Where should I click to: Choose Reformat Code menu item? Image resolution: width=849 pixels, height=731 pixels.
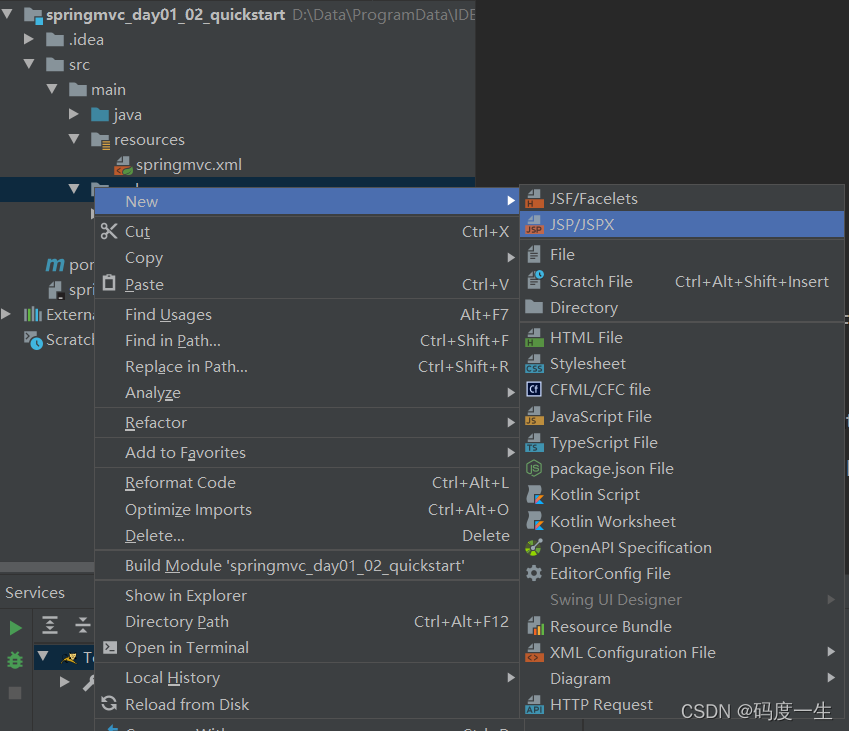[x=307, y=482]
